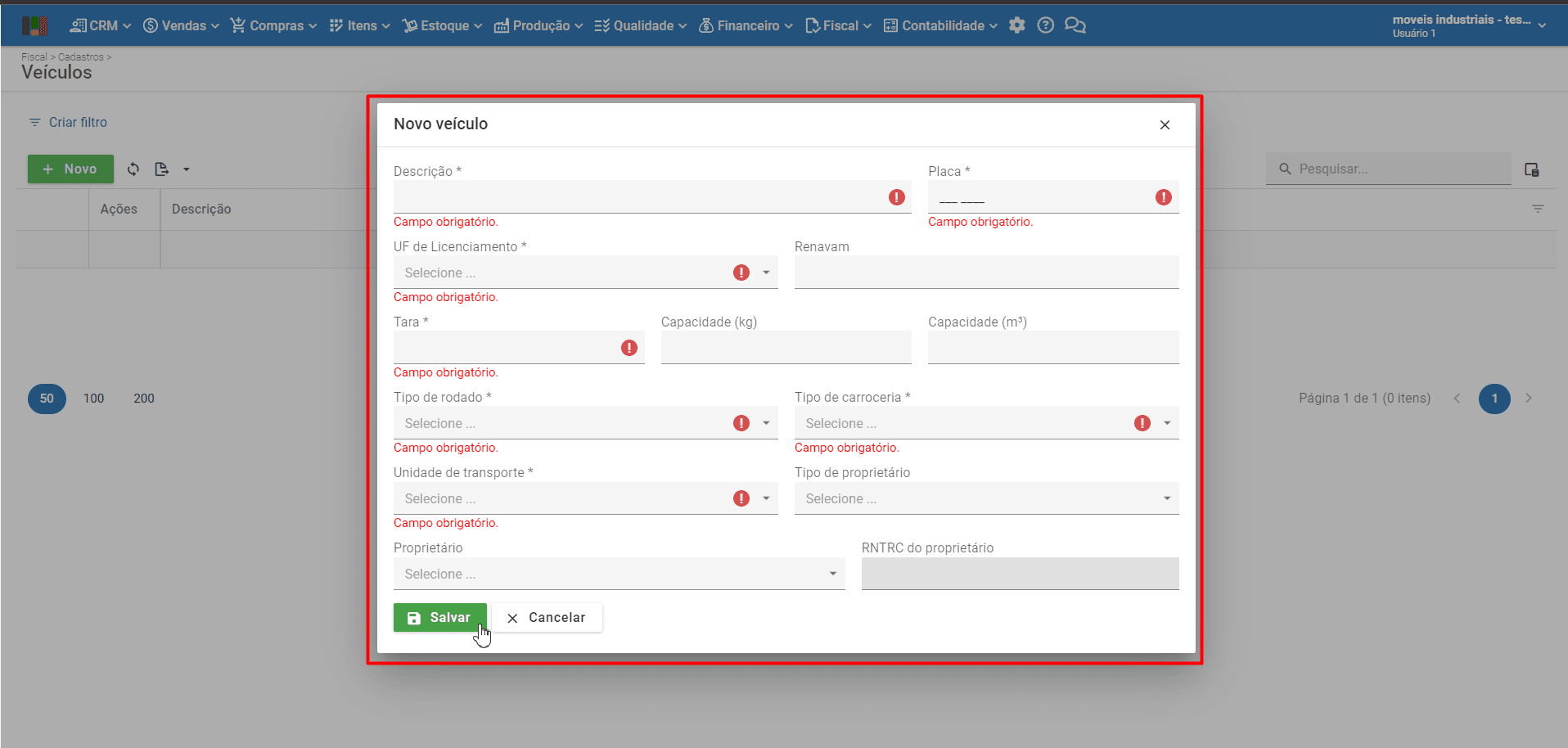Click error icon in Tipo de rodado
The height and width of the screenshot is (748, 1568).
tap(741, 423)
